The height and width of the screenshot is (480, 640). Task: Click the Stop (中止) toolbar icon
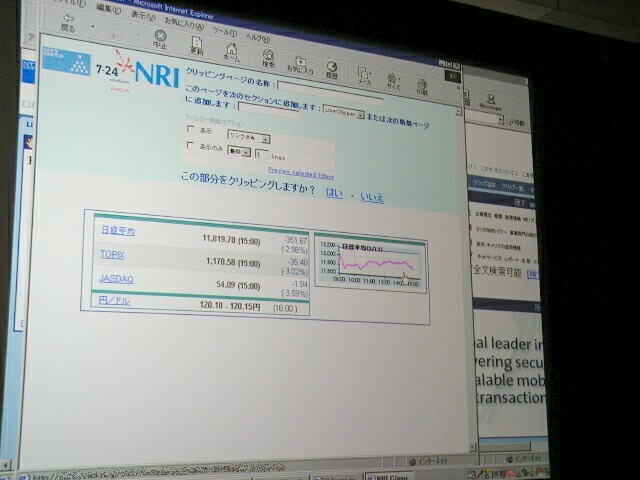(x=160, y=37)
